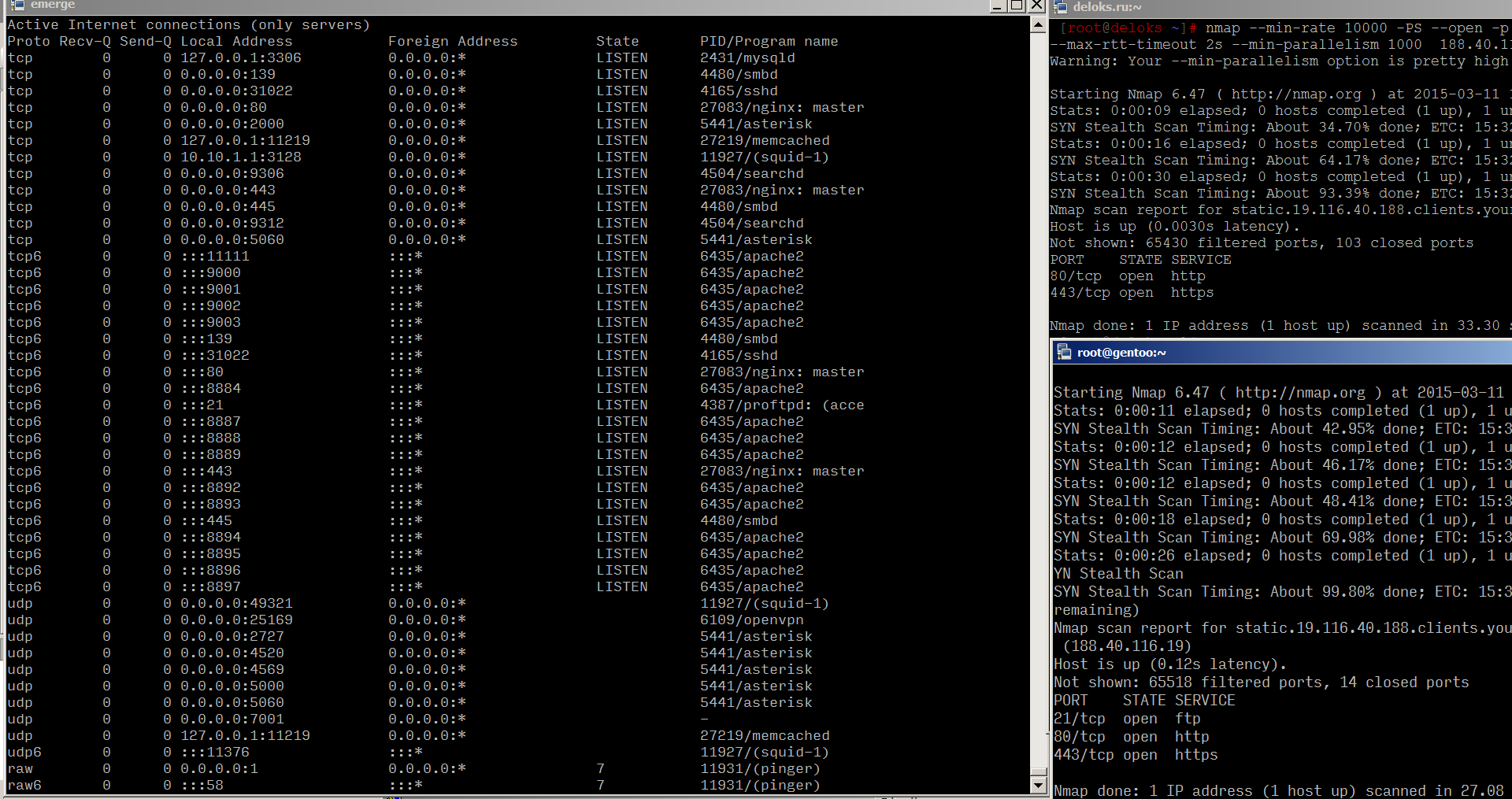The image size is (1512, 799).
Task: Click the '0.0.0.0:7001' udp address
Action: coord(232,719)
